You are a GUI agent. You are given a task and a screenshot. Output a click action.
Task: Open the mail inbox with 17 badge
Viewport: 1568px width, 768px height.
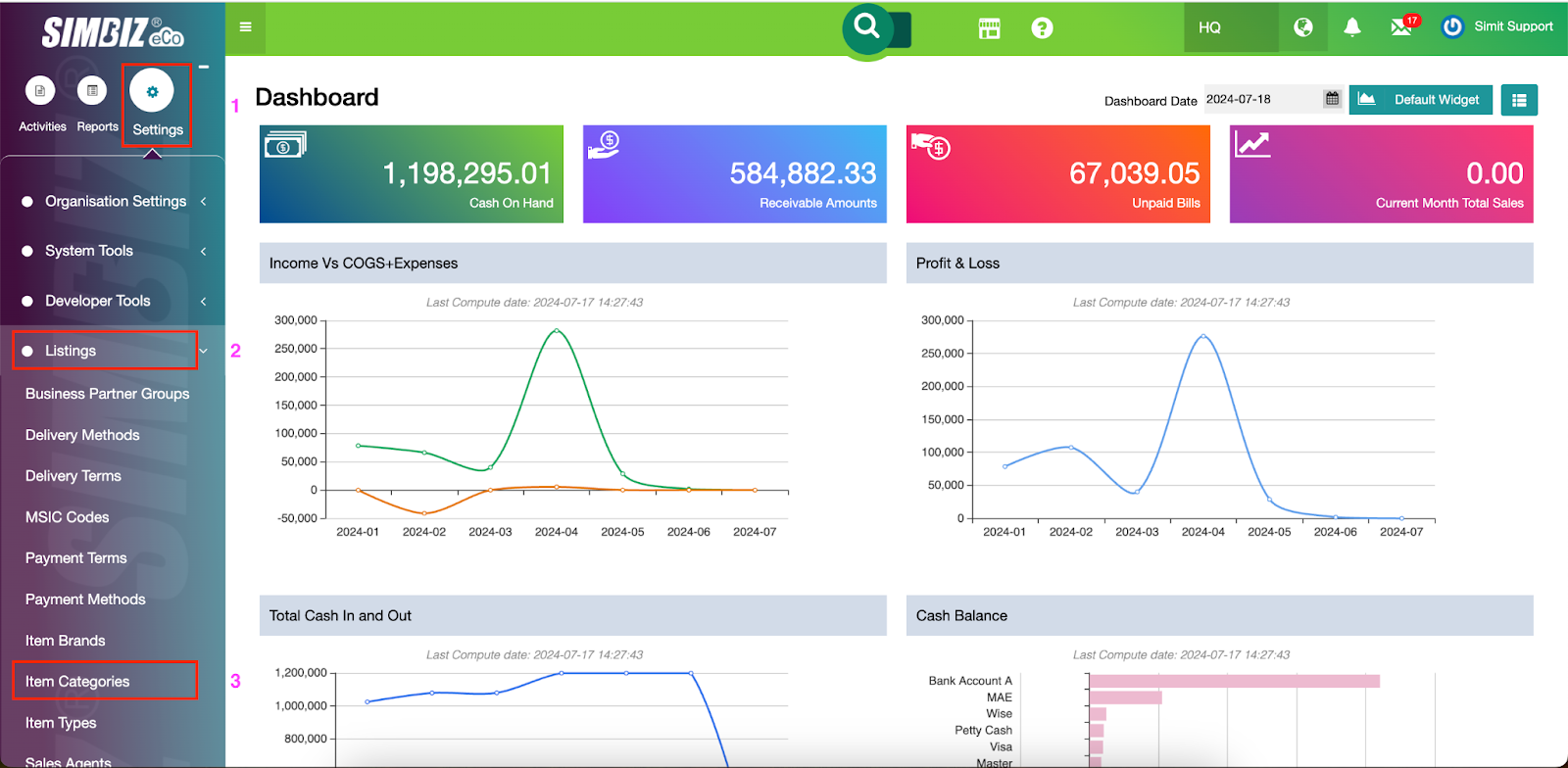click(1403, 25)
